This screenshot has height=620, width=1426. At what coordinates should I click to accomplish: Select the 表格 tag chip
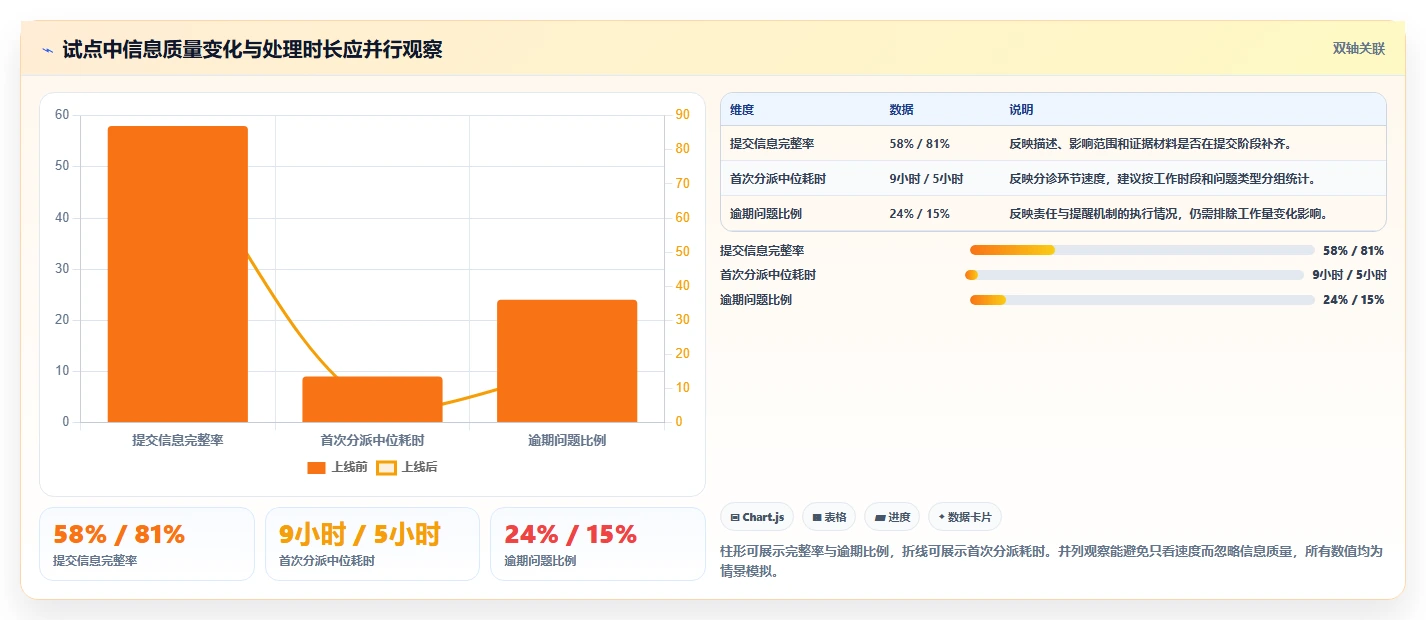point(829,517)
